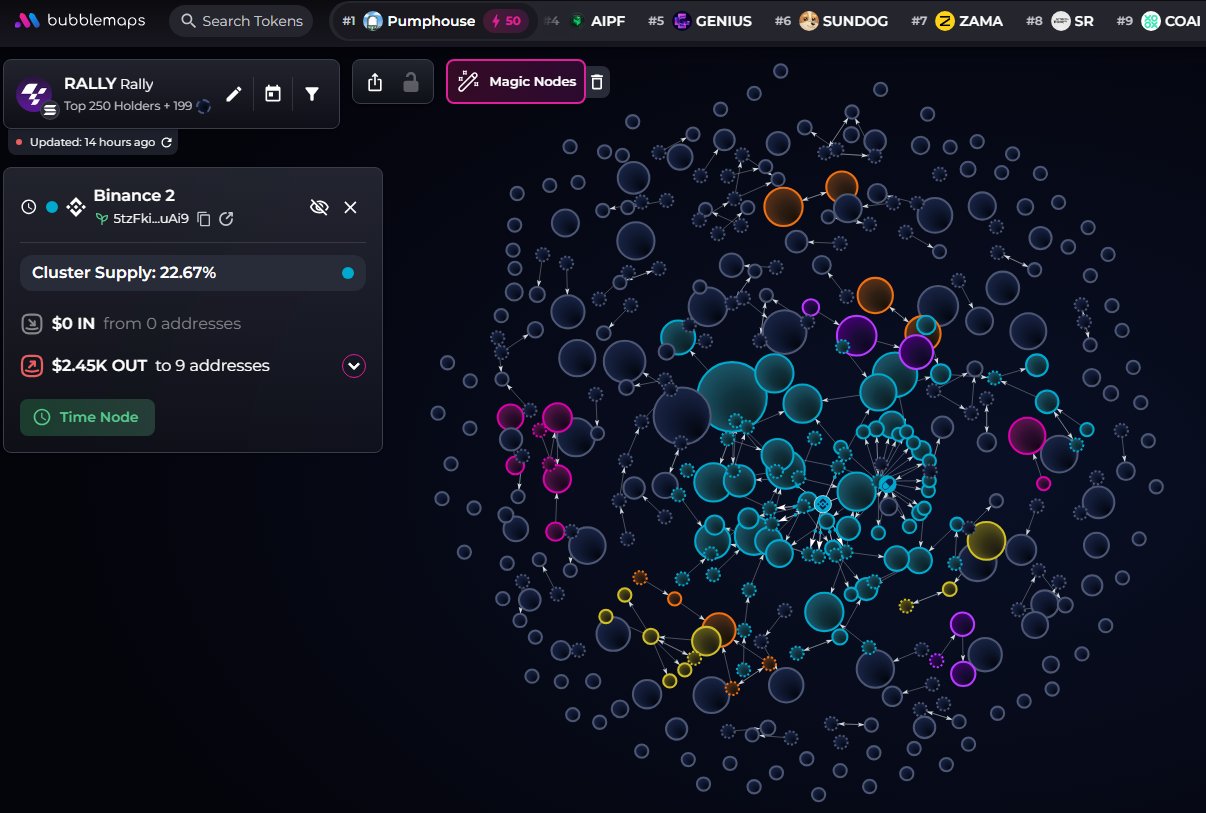Screen dimensions: 1206x813
Task: Delete magic nodes with the trash icon
Action: [597, 82]
